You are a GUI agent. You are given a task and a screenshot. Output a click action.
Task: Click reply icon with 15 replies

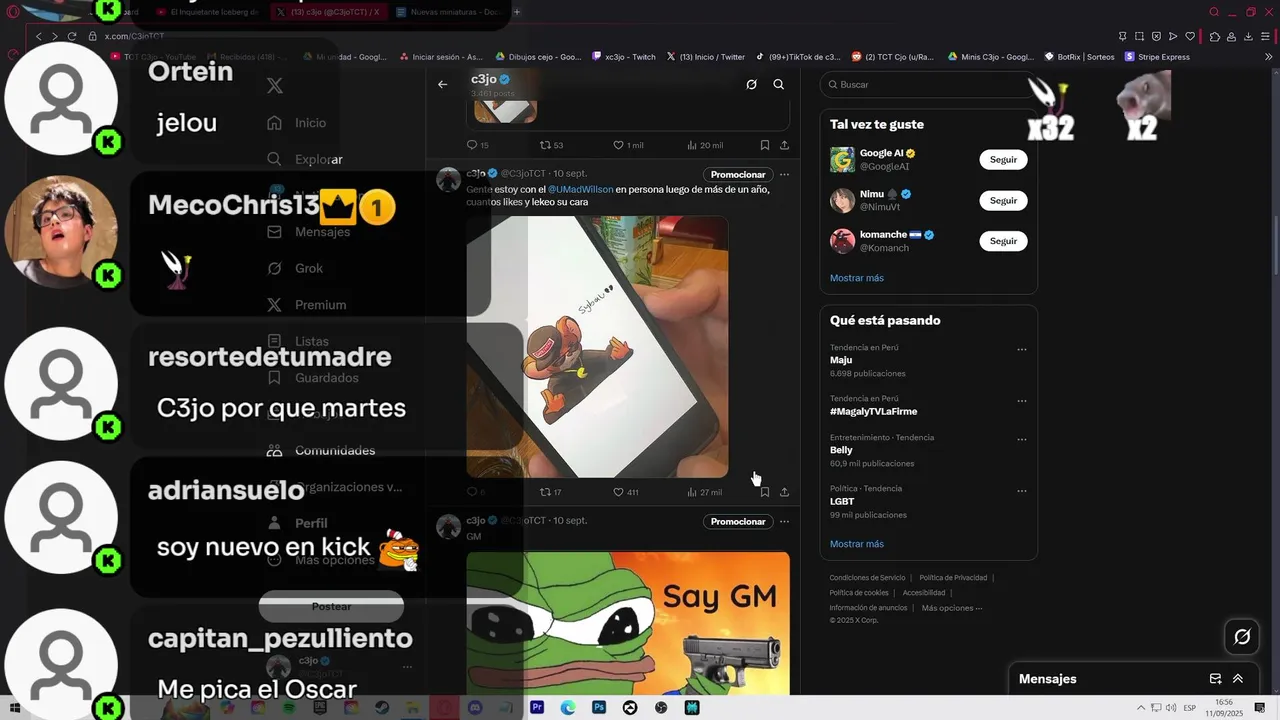(x=472, y=145)
